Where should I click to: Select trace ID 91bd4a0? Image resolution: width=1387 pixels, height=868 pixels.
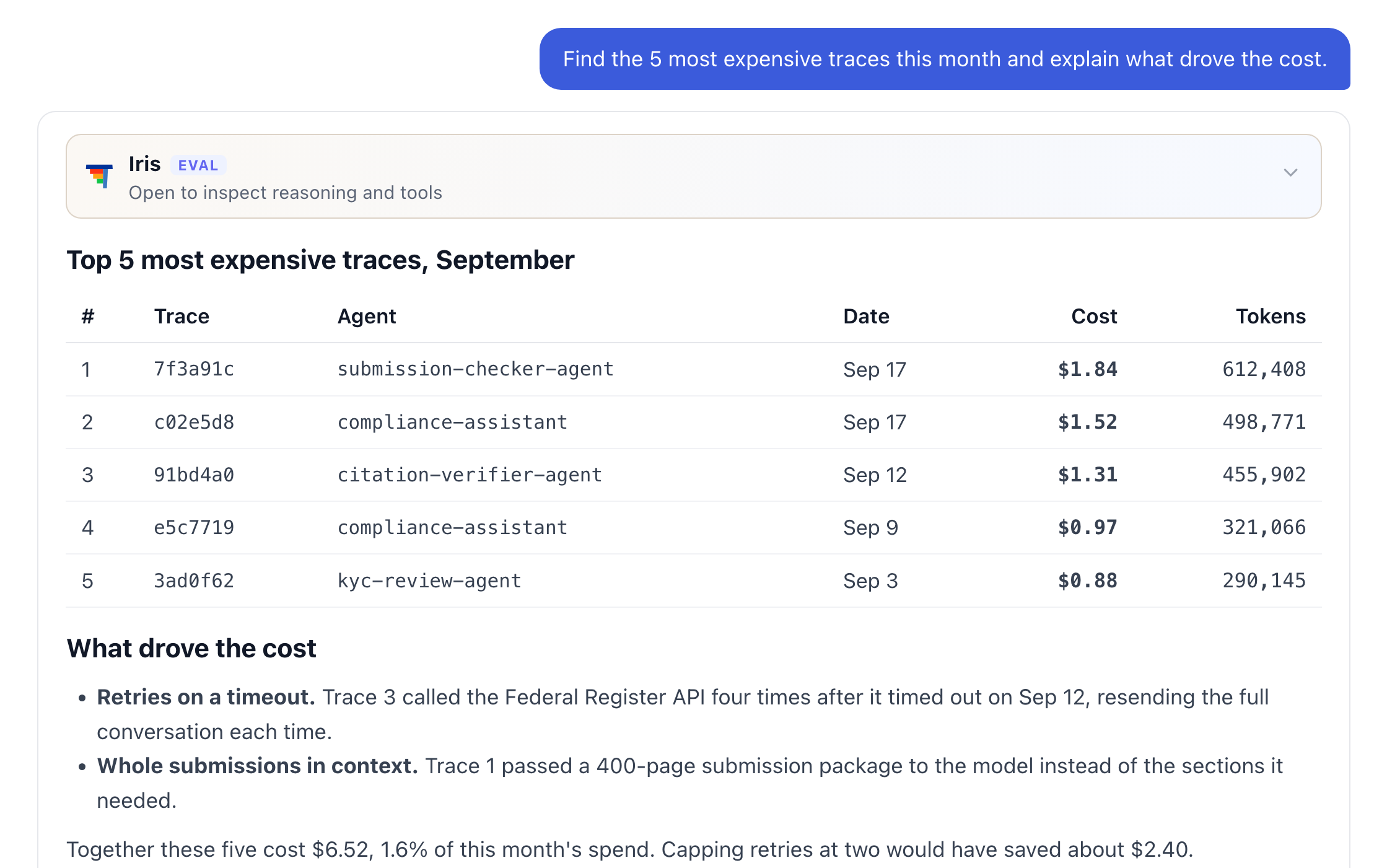(x=194, y=475)
